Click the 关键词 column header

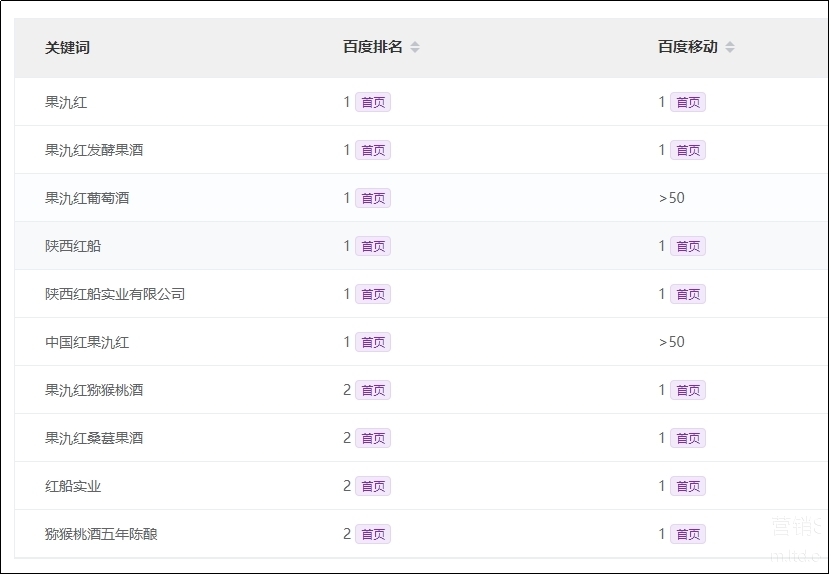tap(67, 47)
